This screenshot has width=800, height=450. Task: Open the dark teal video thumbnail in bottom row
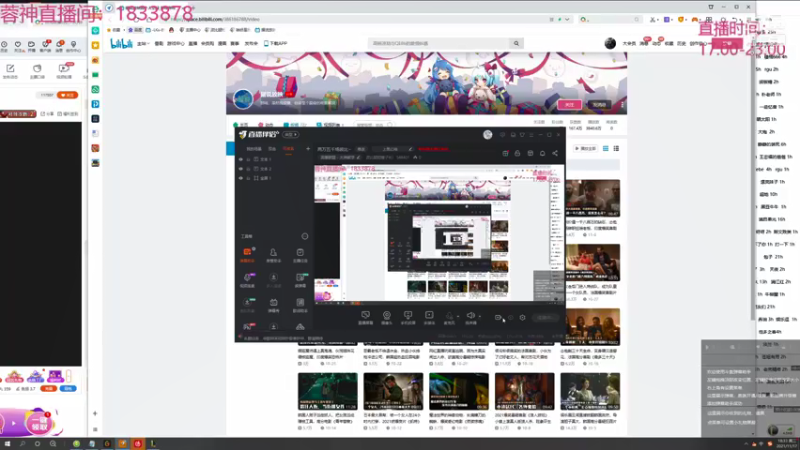pyautogui.click(x=328, y=391)
